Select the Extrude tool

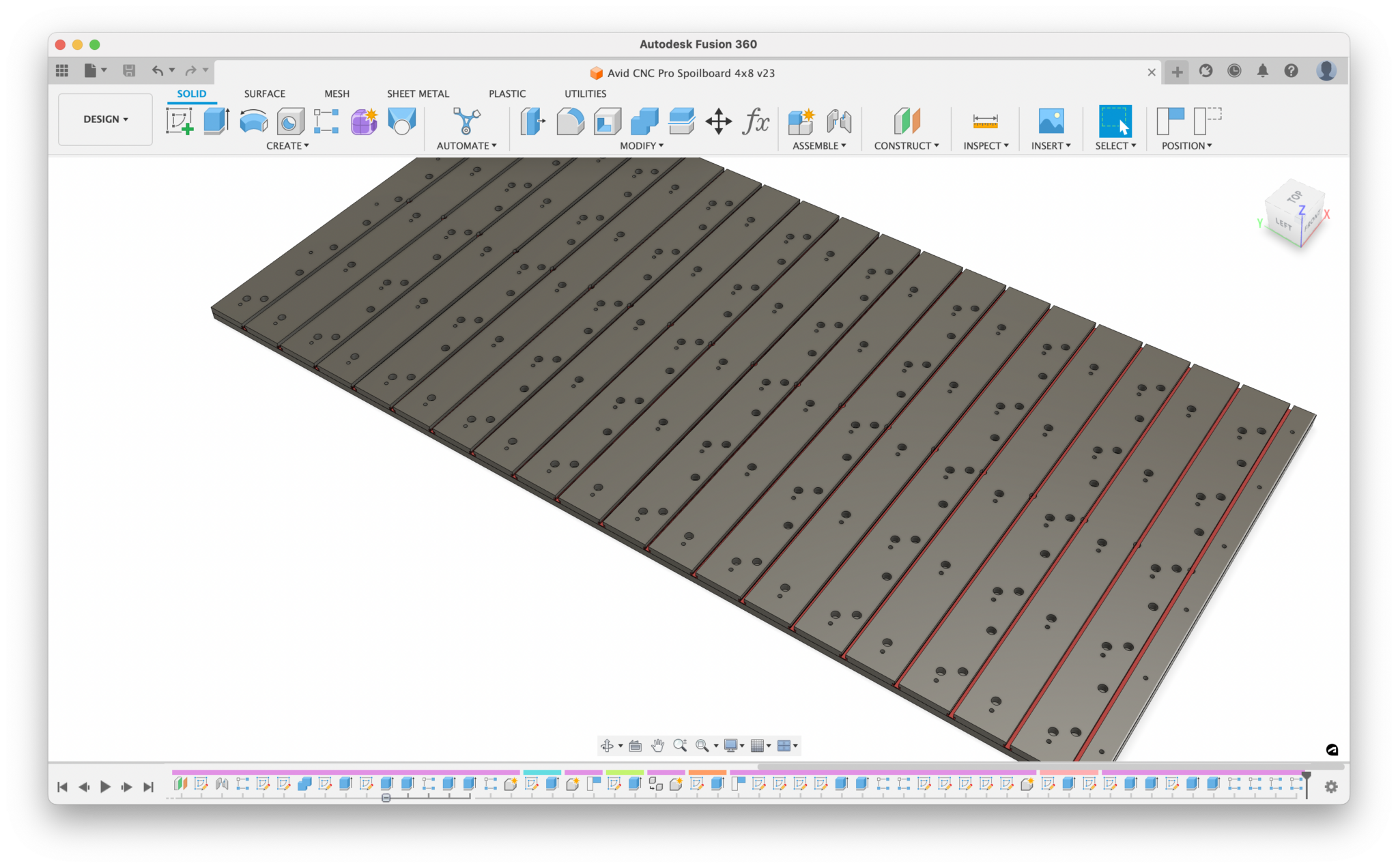point(216,121)
